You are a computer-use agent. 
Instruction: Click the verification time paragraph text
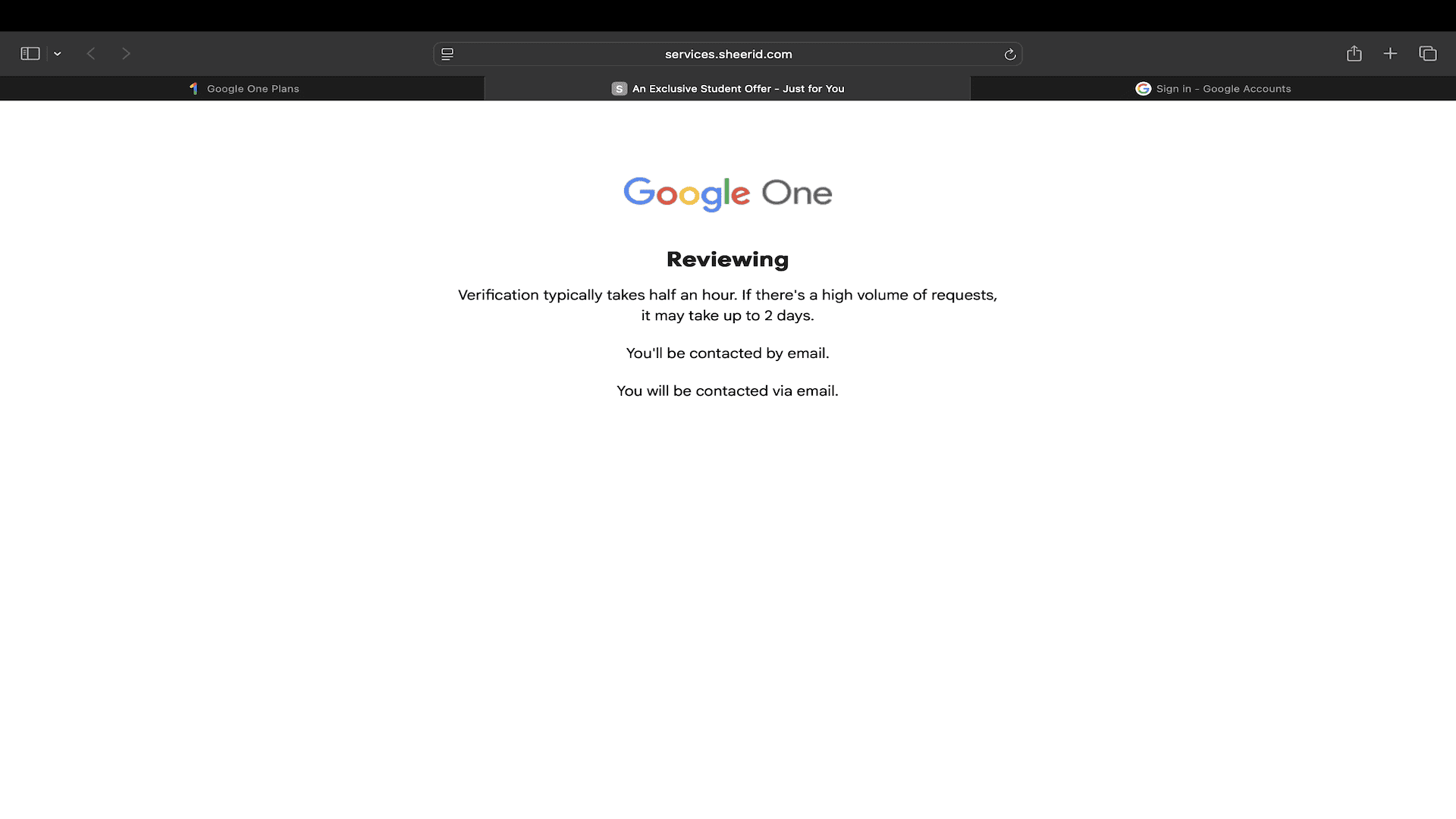[728, 305]
